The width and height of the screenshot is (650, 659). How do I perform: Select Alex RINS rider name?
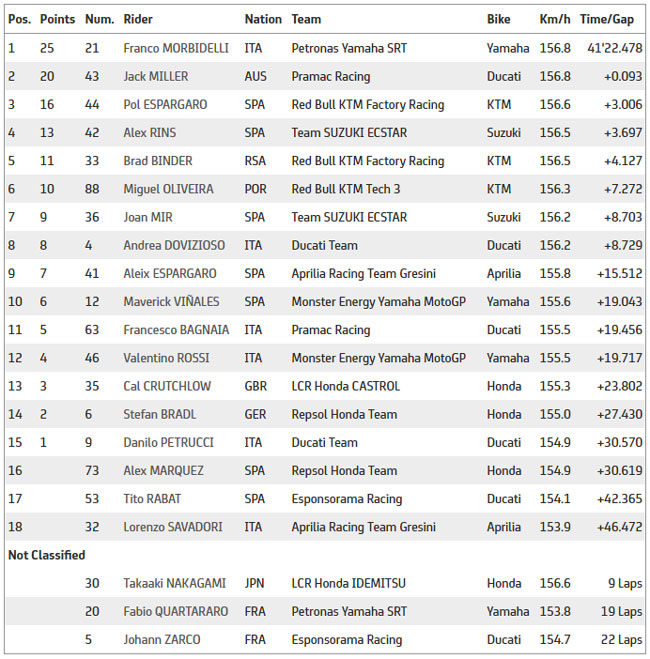click(x=150, y=133)
